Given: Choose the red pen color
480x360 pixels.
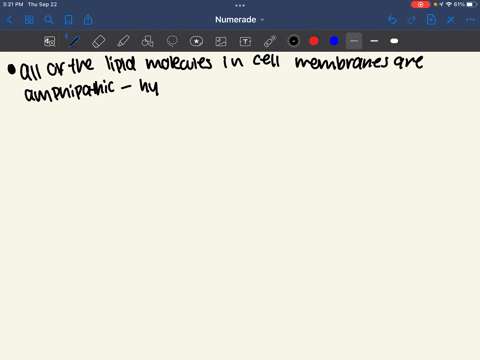Looking at the screenshot, I should (314, 41).
